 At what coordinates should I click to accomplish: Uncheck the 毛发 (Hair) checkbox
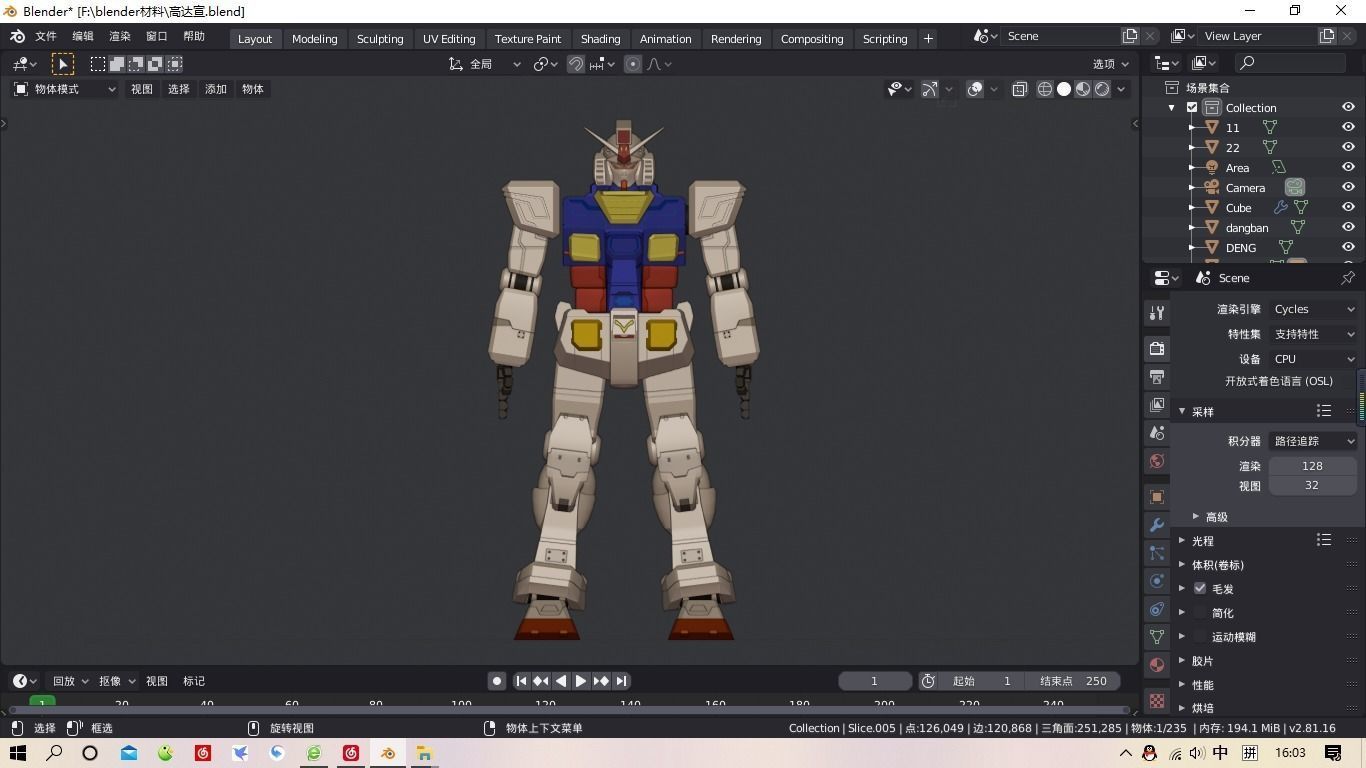[1200, 588]
